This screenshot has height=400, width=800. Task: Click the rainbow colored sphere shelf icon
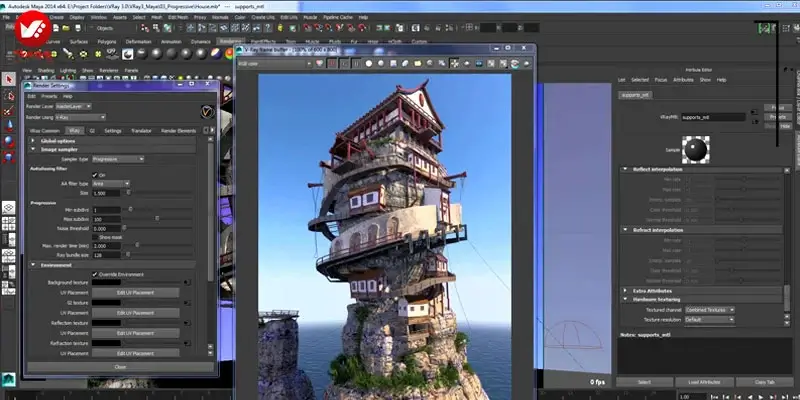229,54
